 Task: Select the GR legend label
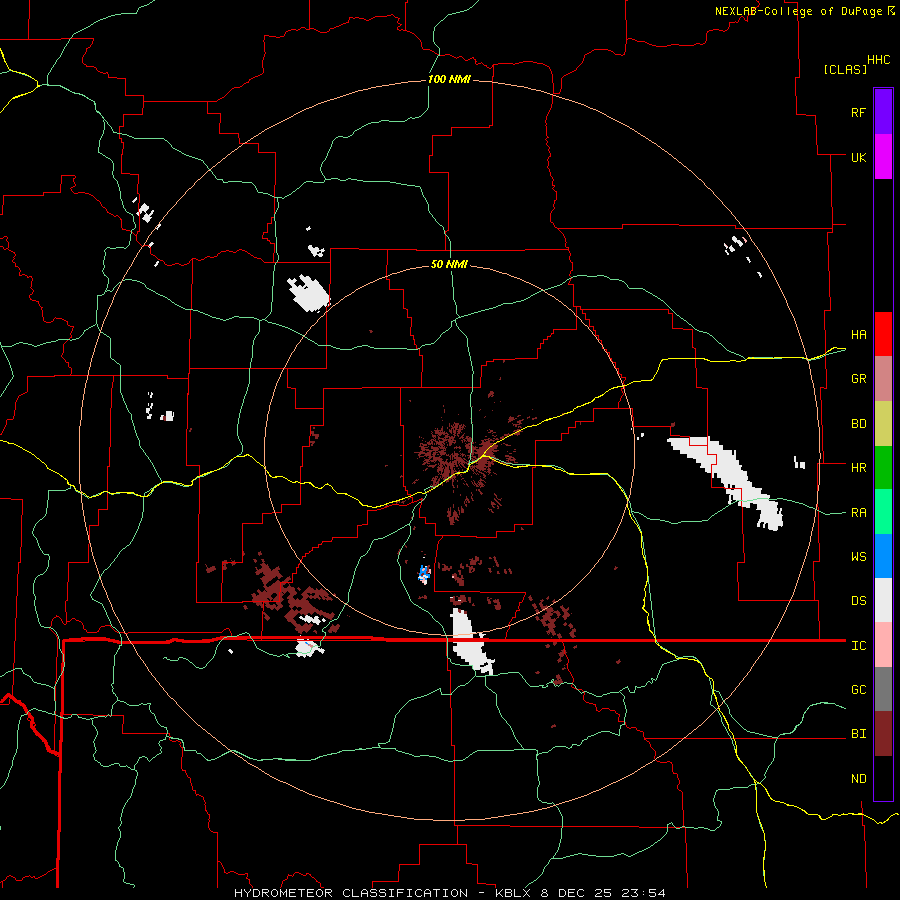click(x=858, y=379)
